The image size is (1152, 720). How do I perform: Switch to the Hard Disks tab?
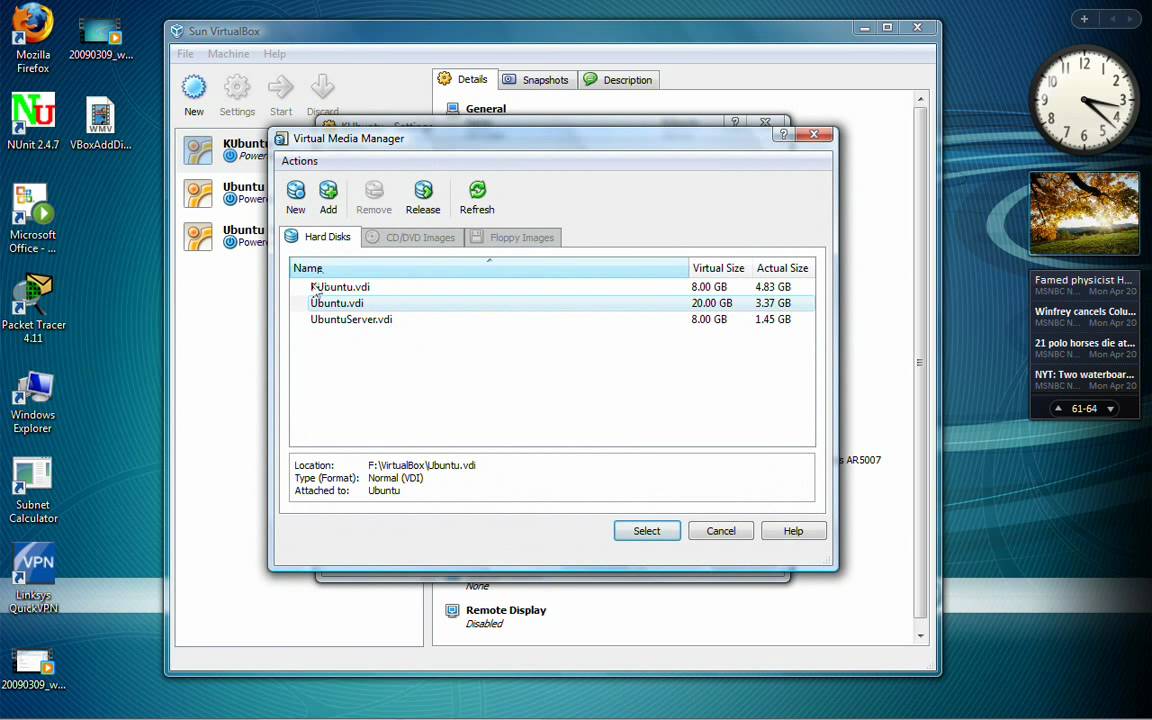pyautogui.click(x=319, y=237)
